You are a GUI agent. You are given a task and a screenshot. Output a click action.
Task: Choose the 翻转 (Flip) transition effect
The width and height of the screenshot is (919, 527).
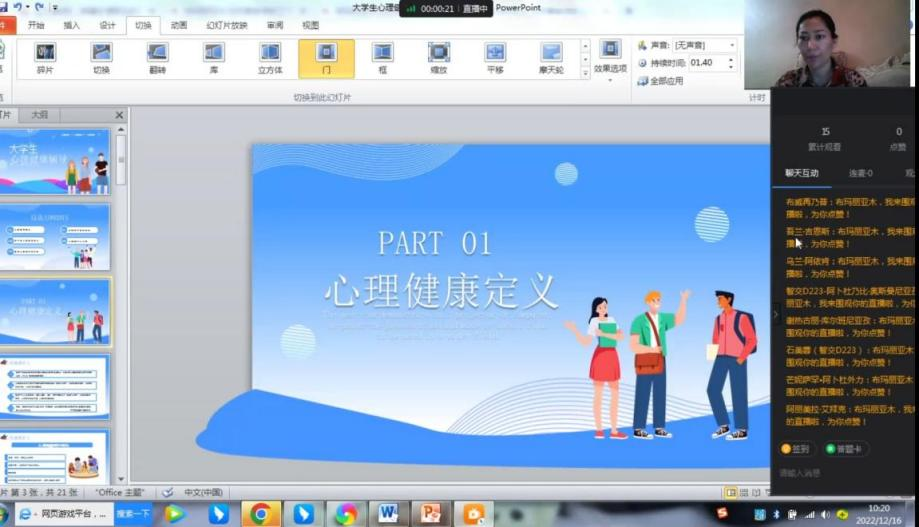coord(157,58)
